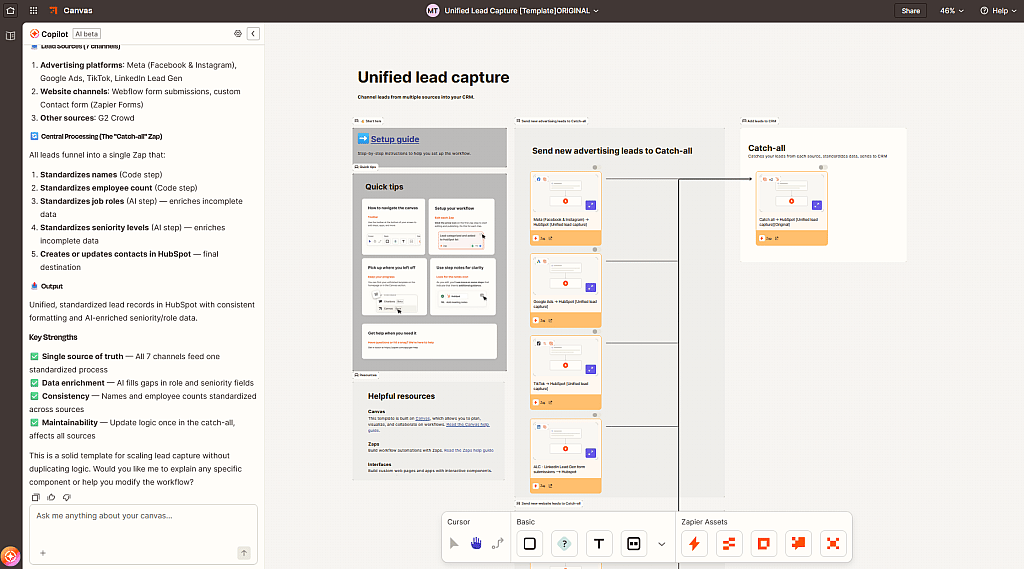This screenshot has width=1024, height=569.
Task: Open the Google Ads Zap card
Action: click(566, 291)
